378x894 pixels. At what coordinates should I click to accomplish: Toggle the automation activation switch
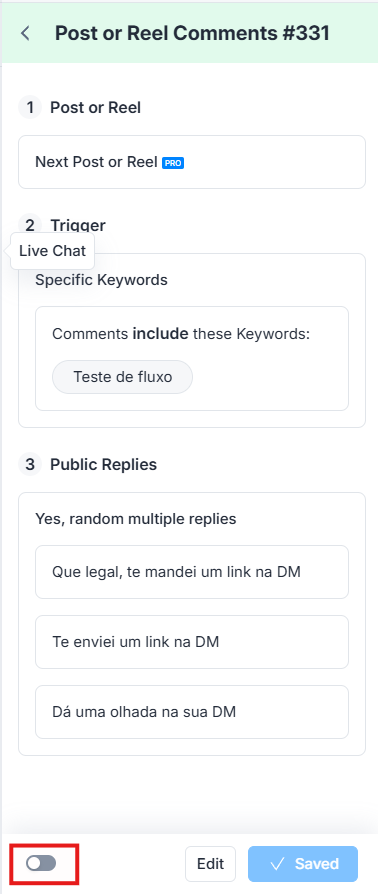coord(41,863)
